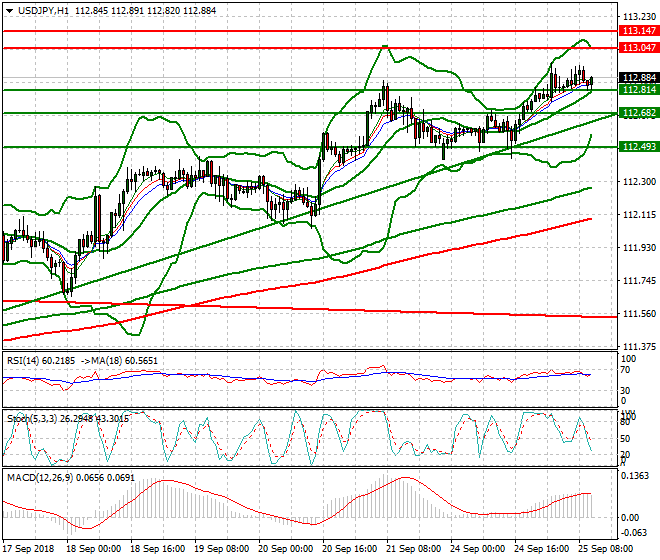Open the chart menu triangle beside USDJPY,H1
The height and width of the screenshot is (560, 660).
[9, 11]
